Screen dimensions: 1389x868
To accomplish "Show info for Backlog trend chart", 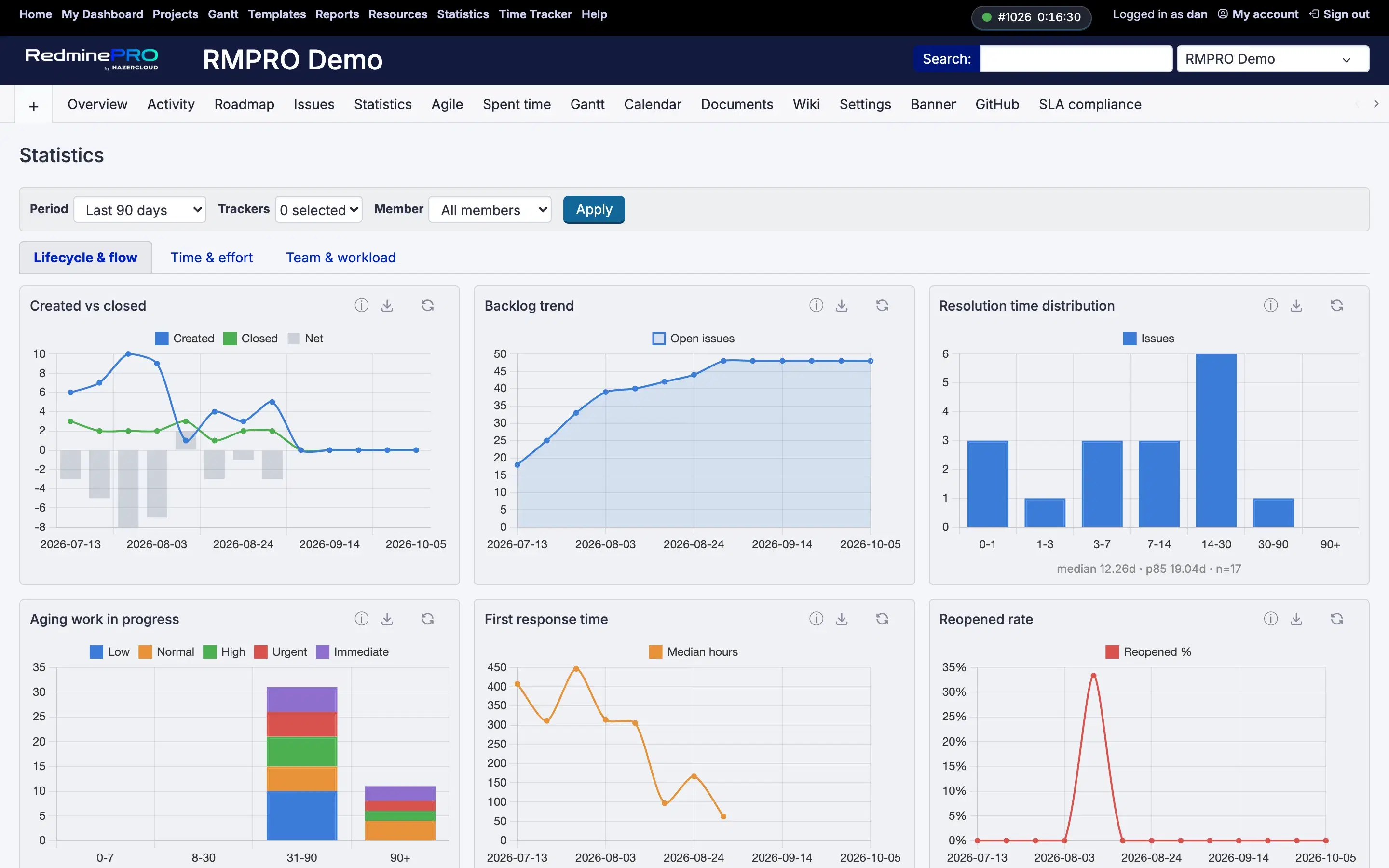I will coord(816,305).
